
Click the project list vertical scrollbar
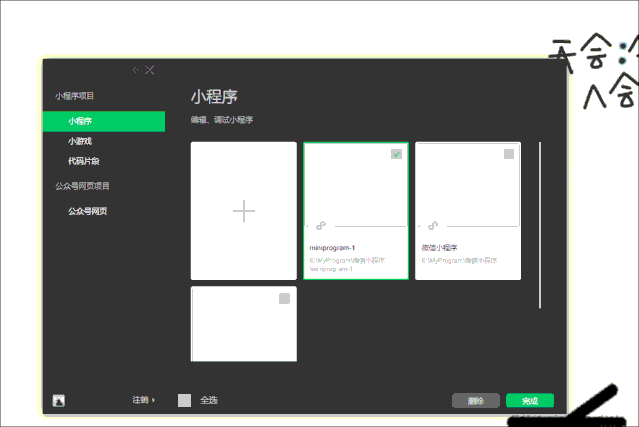pyautogui.click(x=540, y=225)
